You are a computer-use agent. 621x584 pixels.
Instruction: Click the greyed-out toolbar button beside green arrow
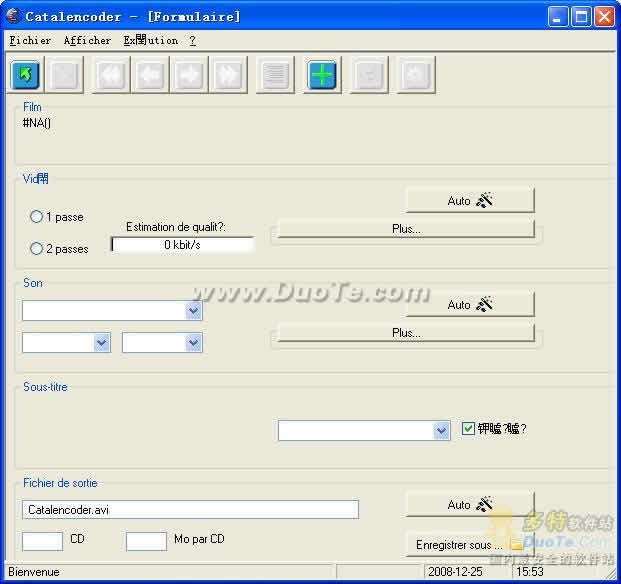click(64, 74)
